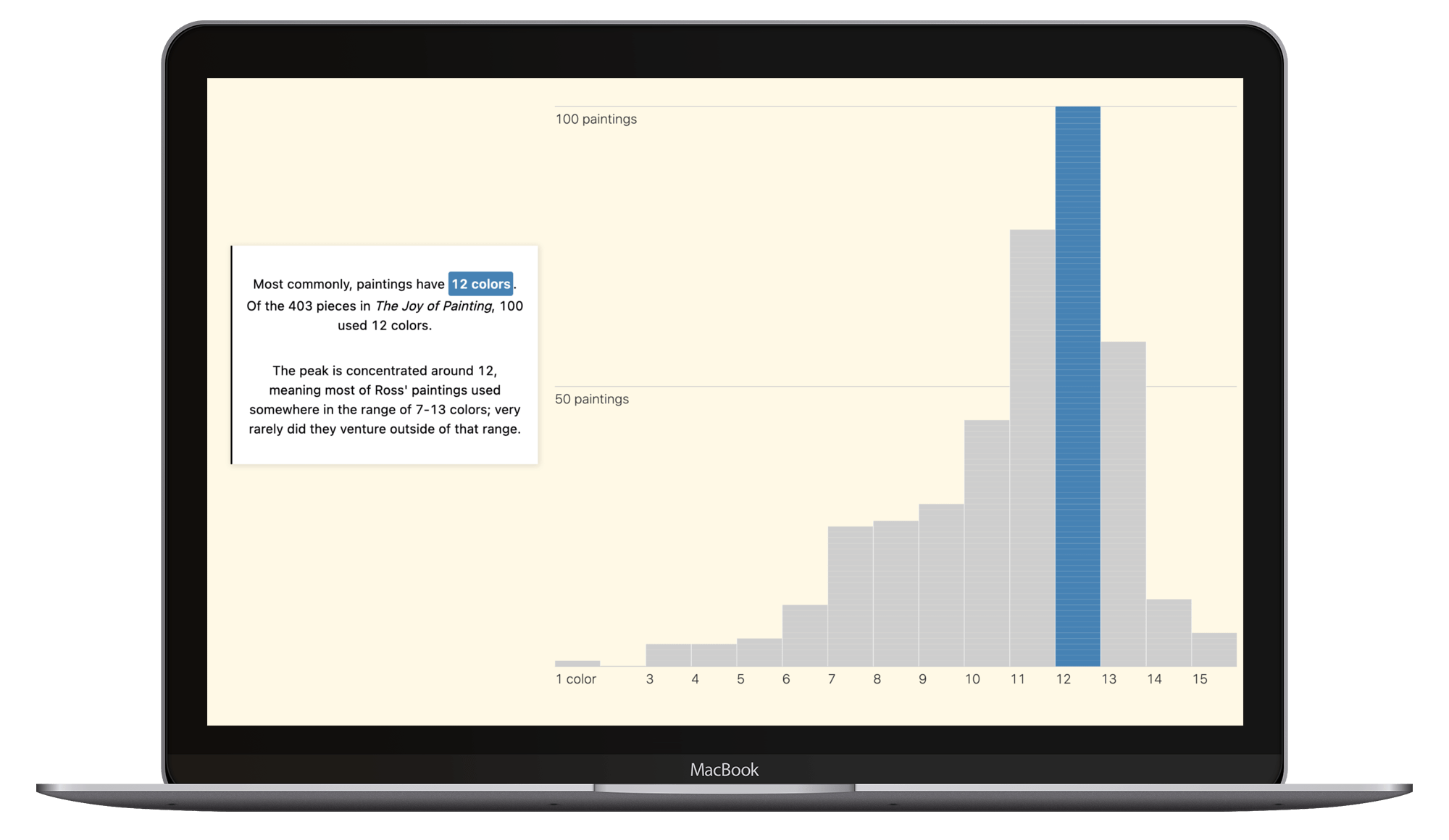
Task: Click the bar for 14 colors
Action: [x=1169, y=632]
